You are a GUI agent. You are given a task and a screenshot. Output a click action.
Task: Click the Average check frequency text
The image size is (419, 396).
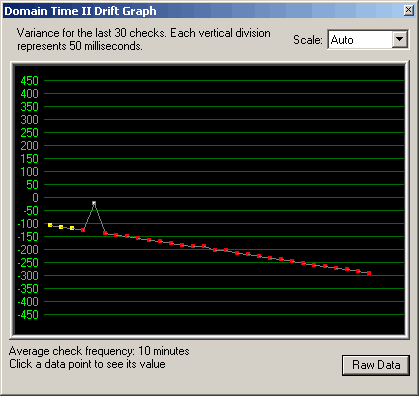coord(99,351)
